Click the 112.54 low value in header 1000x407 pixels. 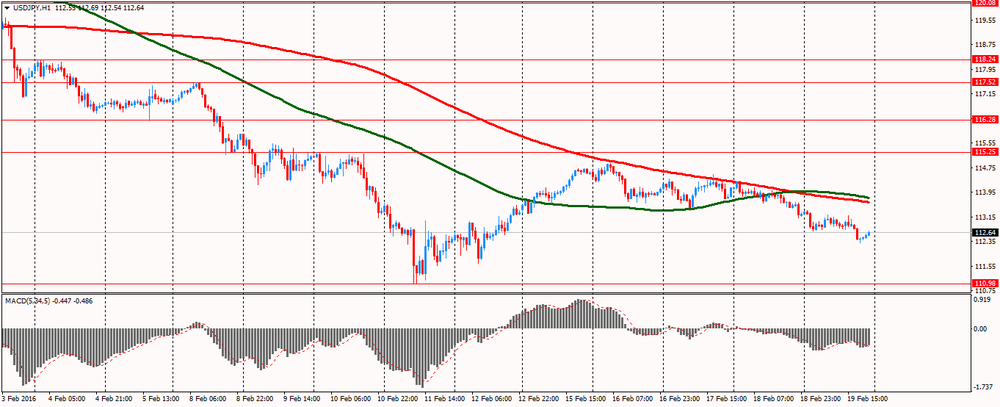[111, 8]
